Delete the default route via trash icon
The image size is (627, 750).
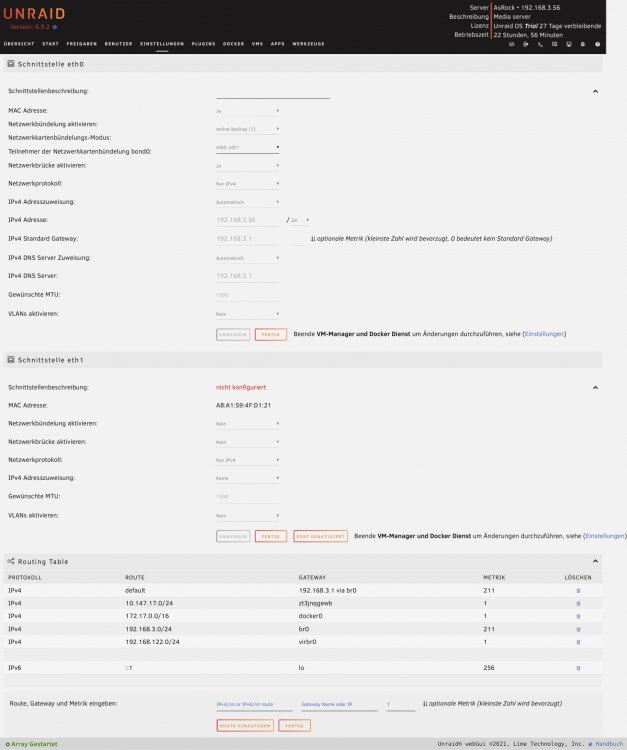578,591
